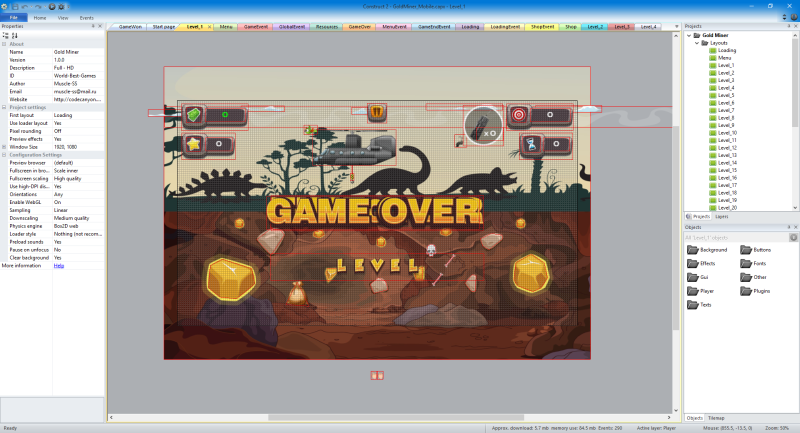Toggle ribbon minimize arrow
Viewport: 800px width, 433px height.
coord(785,17)
